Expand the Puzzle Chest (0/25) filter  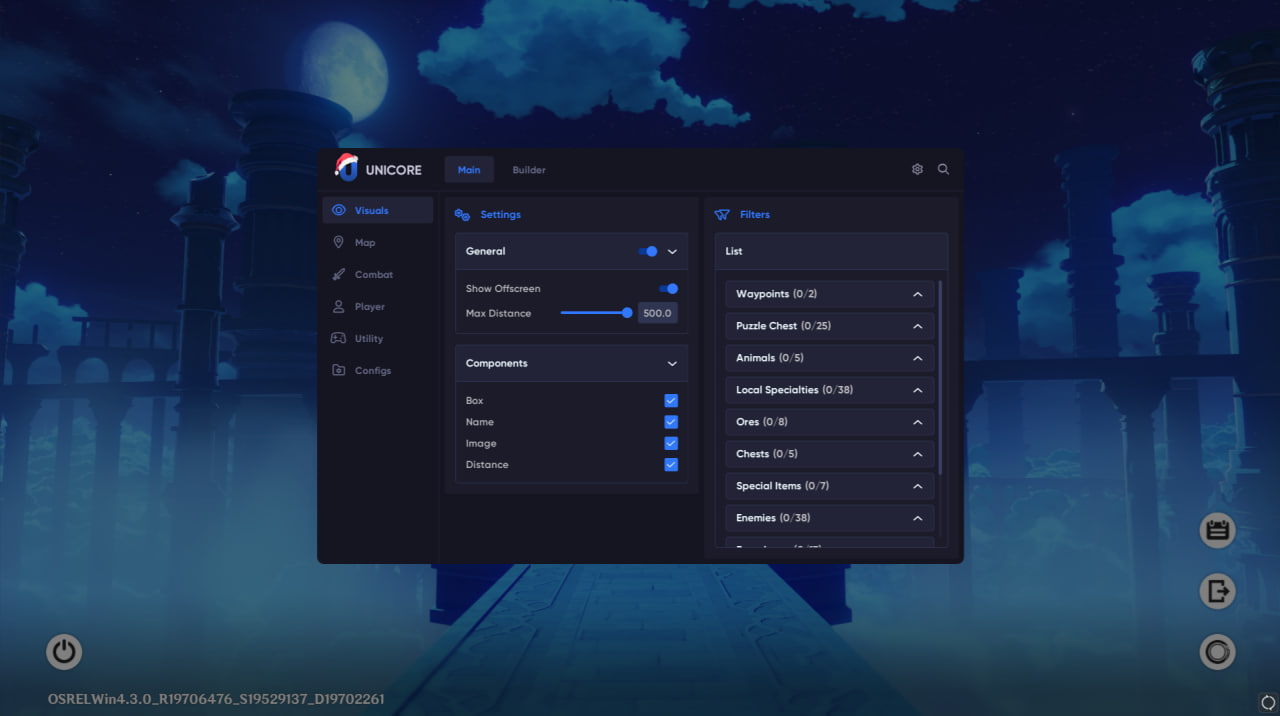coord(830,326)
